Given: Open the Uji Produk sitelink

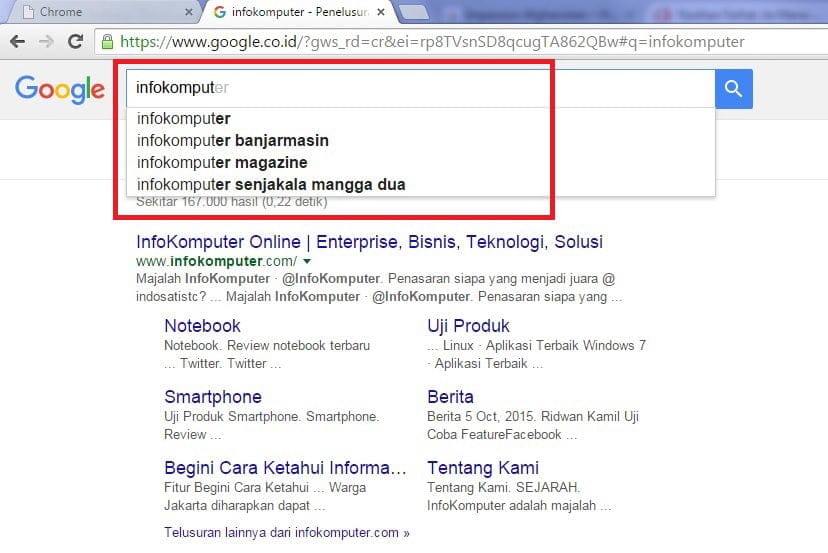Looking at the screenshot, I should [x=468, y=326].
